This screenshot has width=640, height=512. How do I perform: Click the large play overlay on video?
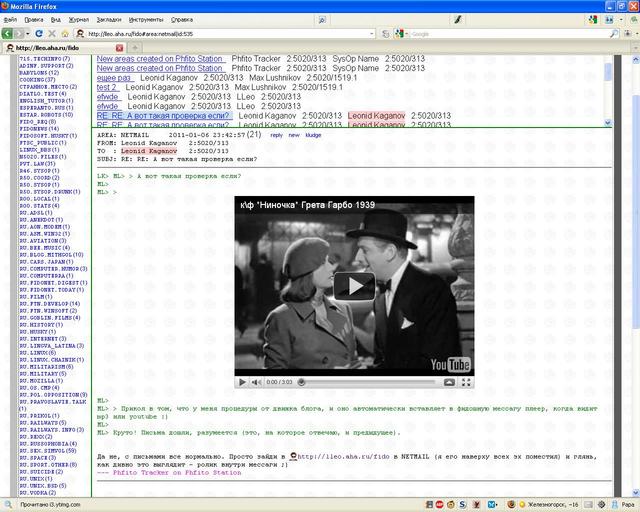tap(354, 286)
